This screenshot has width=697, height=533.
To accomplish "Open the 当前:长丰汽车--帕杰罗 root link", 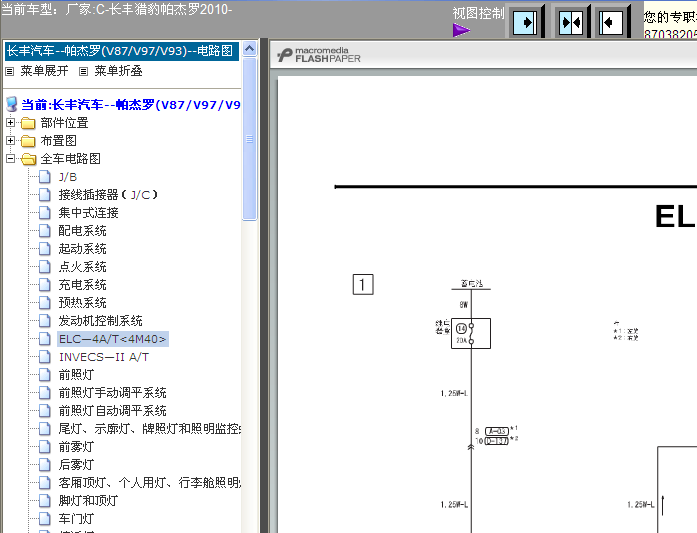I will point(131,105).
